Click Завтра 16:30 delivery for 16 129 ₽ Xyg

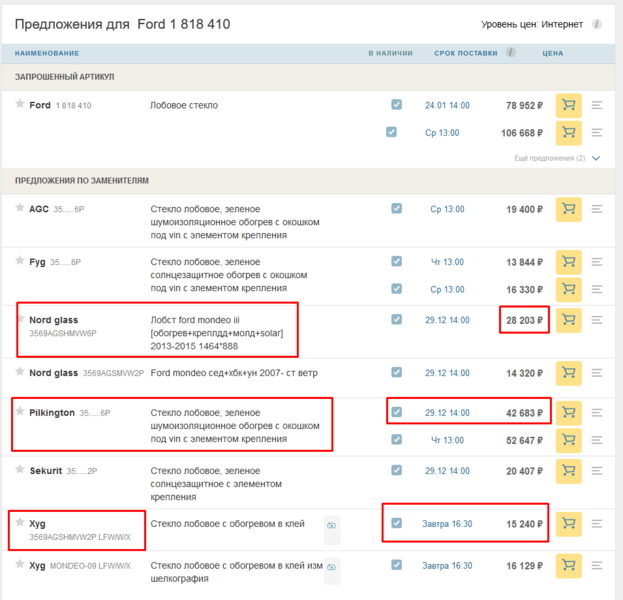click(446, 565)
